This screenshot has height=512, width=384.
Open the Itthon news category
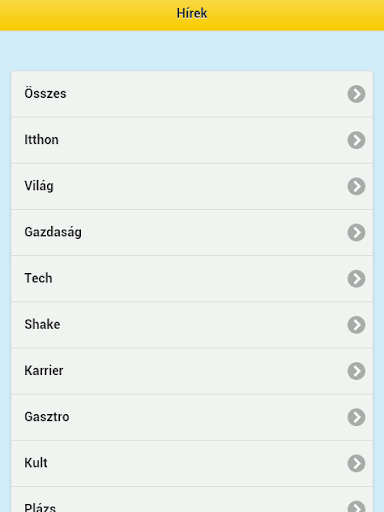[192, 140]
